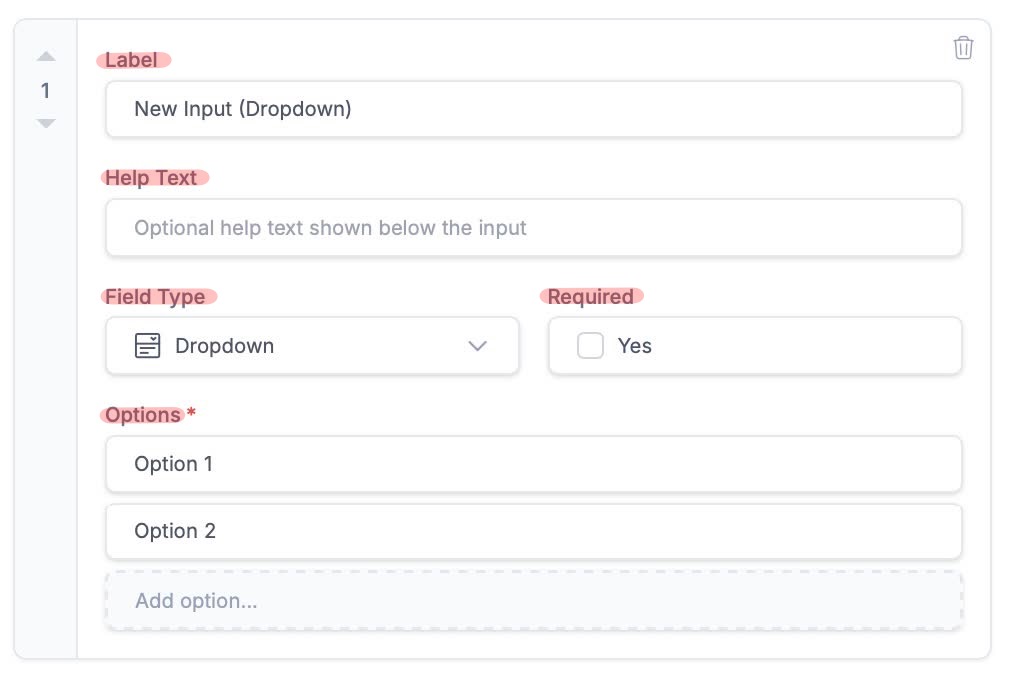Click the red asterisk next to Options
This screenshot has width=1010, height=676.
tap(191, 413)
